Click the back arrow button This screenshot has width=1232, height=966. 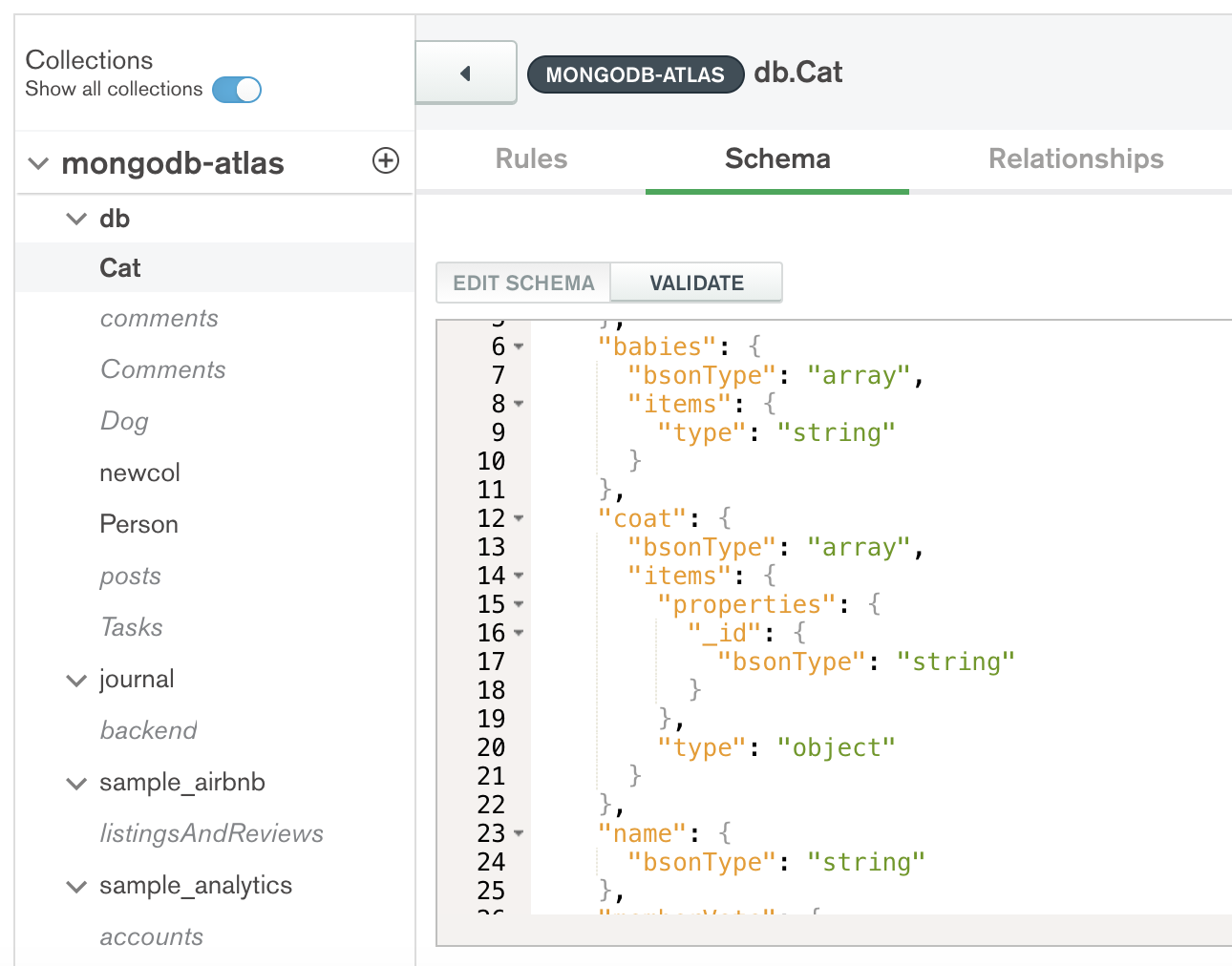click(x=466, y=73)
